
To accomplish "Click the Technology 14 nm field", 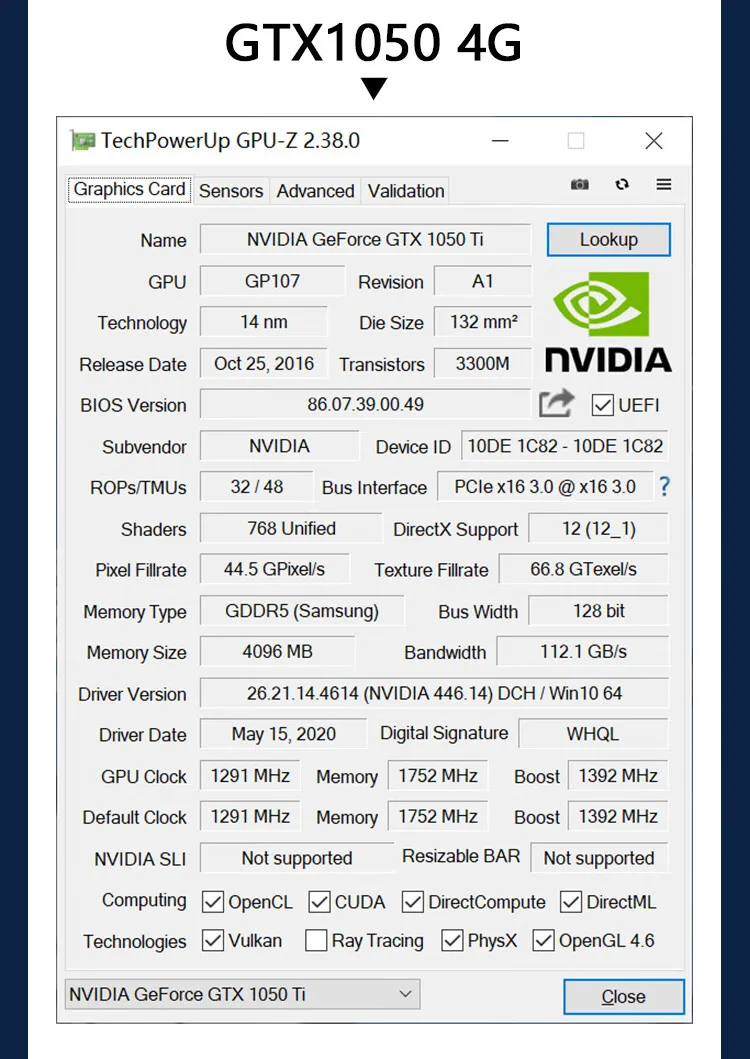I will pyautogui.click(x=264, y=322).
